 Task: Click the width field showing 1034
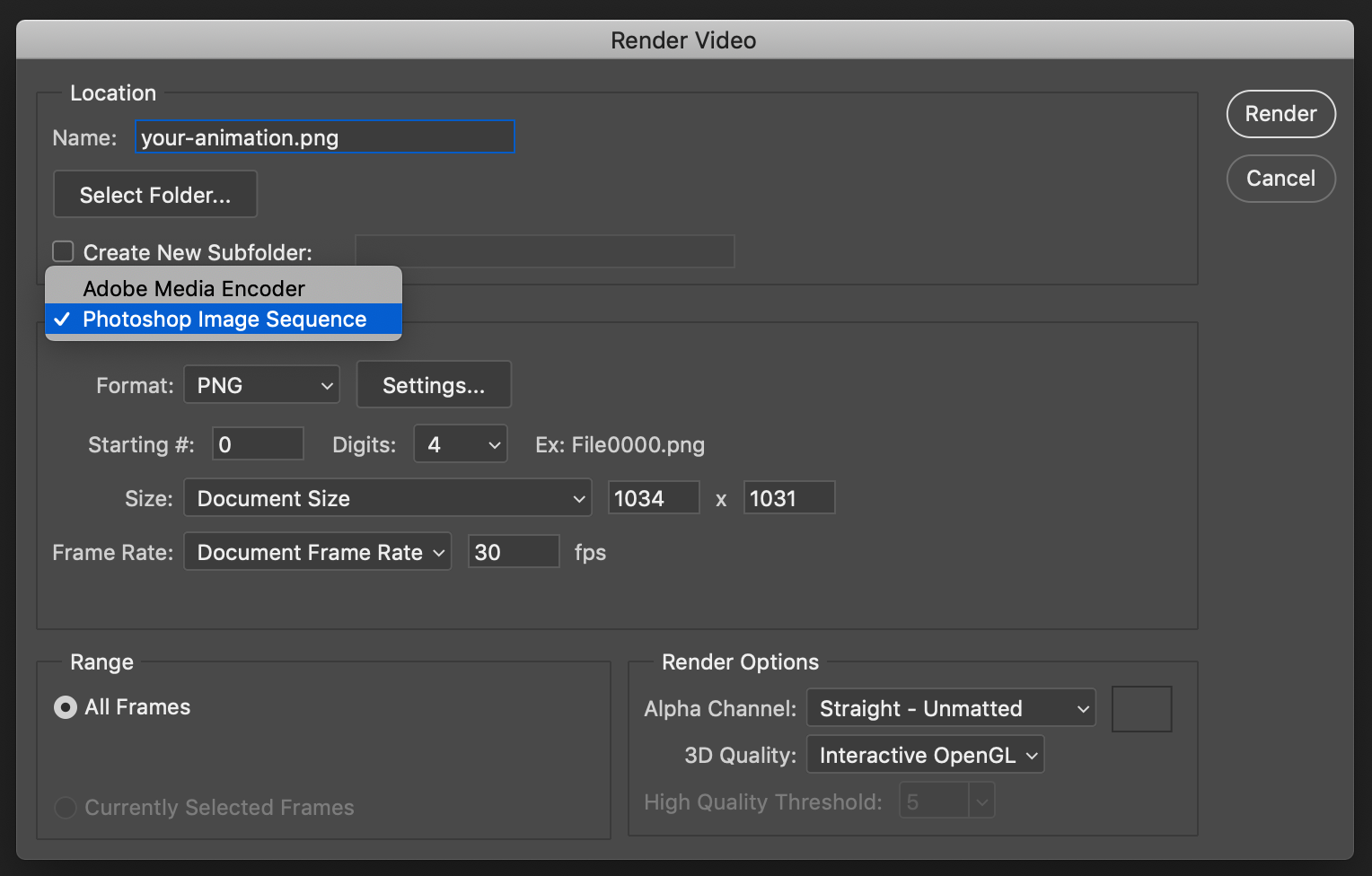tap(653, 498)
